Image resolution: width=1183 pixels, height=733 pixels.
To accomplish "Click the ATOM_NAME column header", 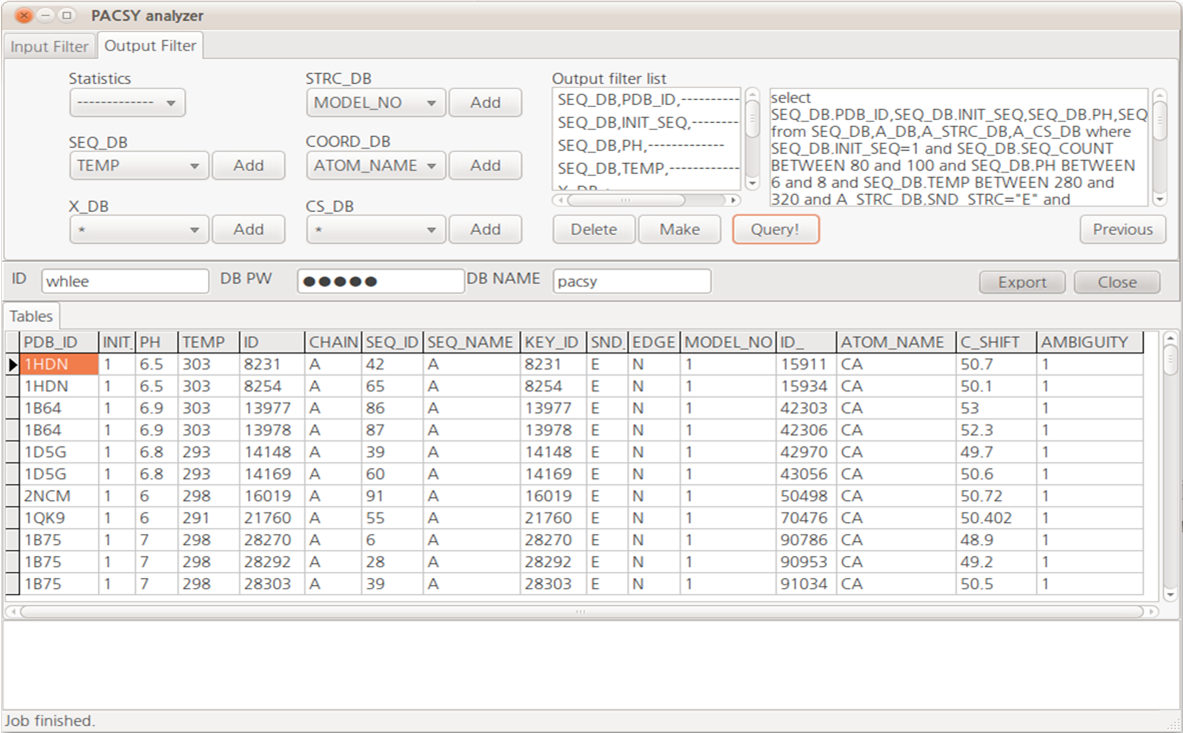I will tap(896, 342).
